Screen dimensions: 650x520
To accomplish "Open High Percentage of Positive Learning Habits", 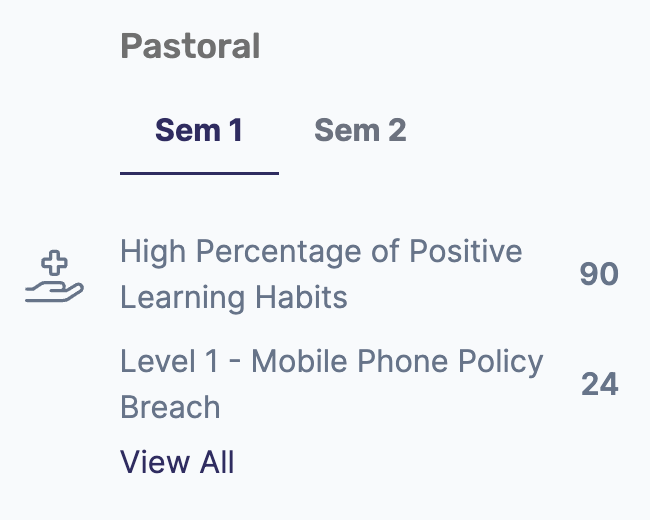I will pos(321,274).
